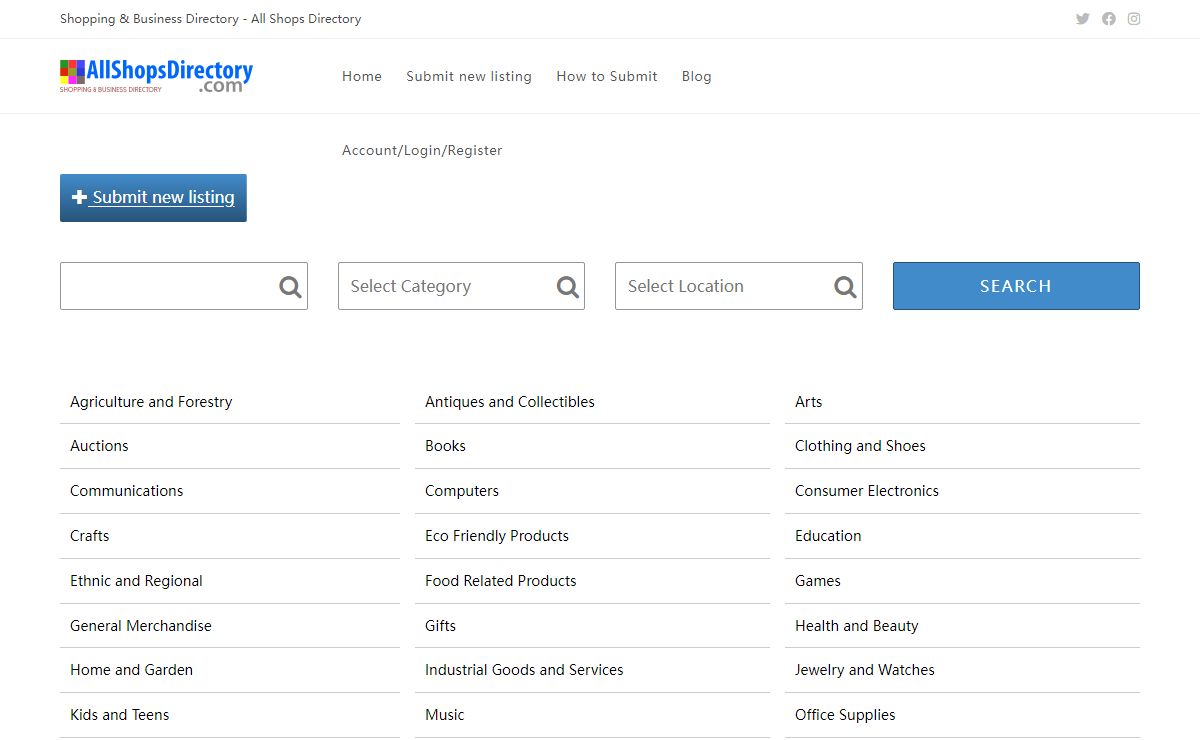The height and width of the screenshot is (740, 1200).
Task: Open Food Related Products category
Action: [501, 581]
